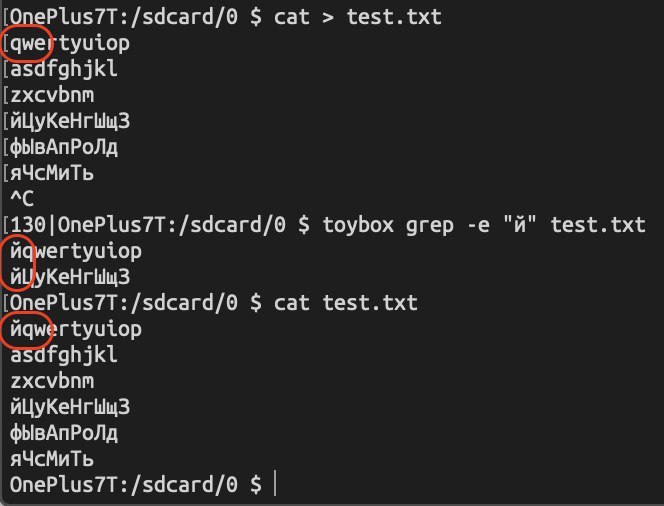The height and width of the screenshot is (506, 664).
Task: Click the 130 exit code in the prompt
Action: 27,224
